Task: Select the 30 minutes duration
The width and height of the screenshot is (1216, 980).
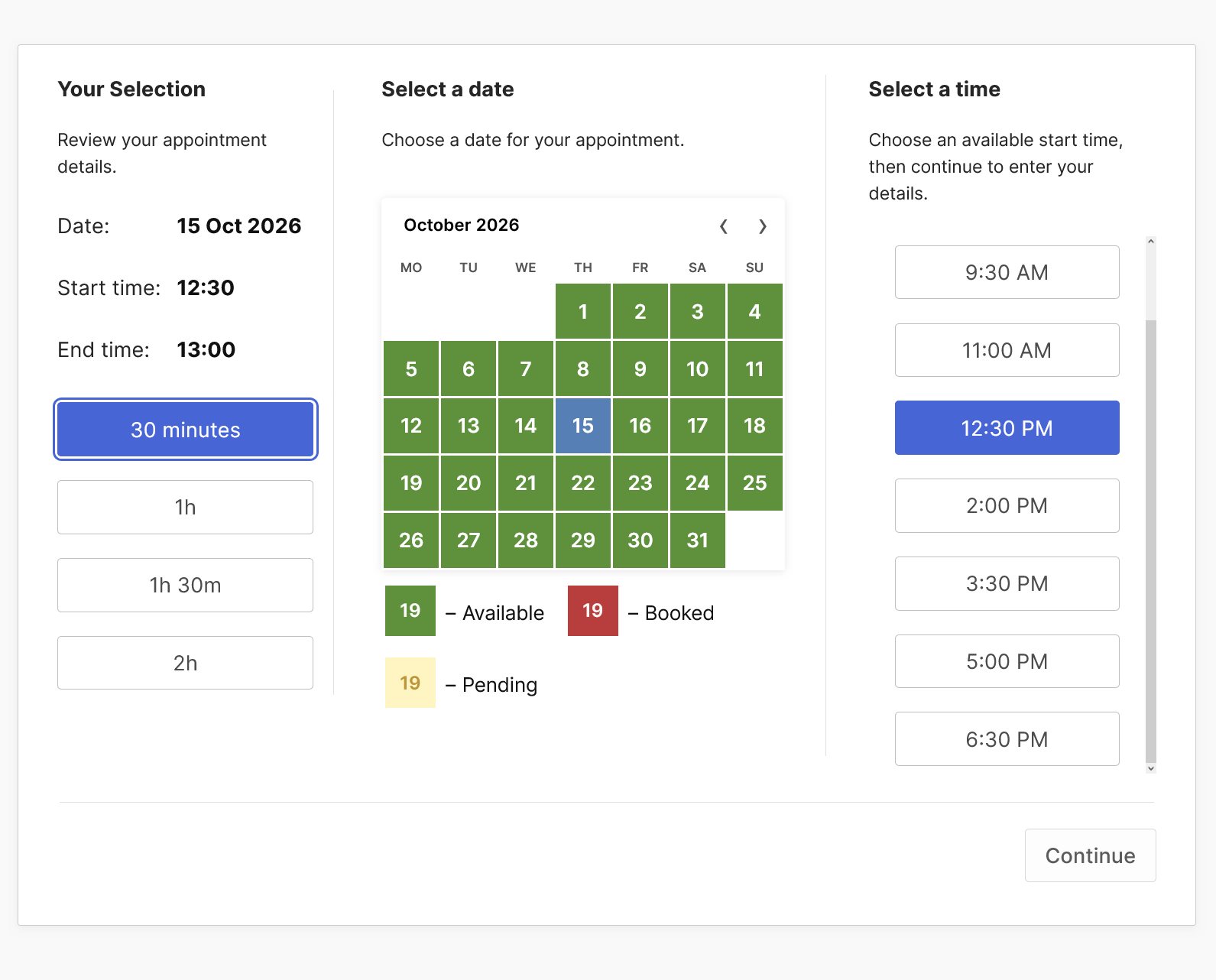Action: tap(186, 430)
